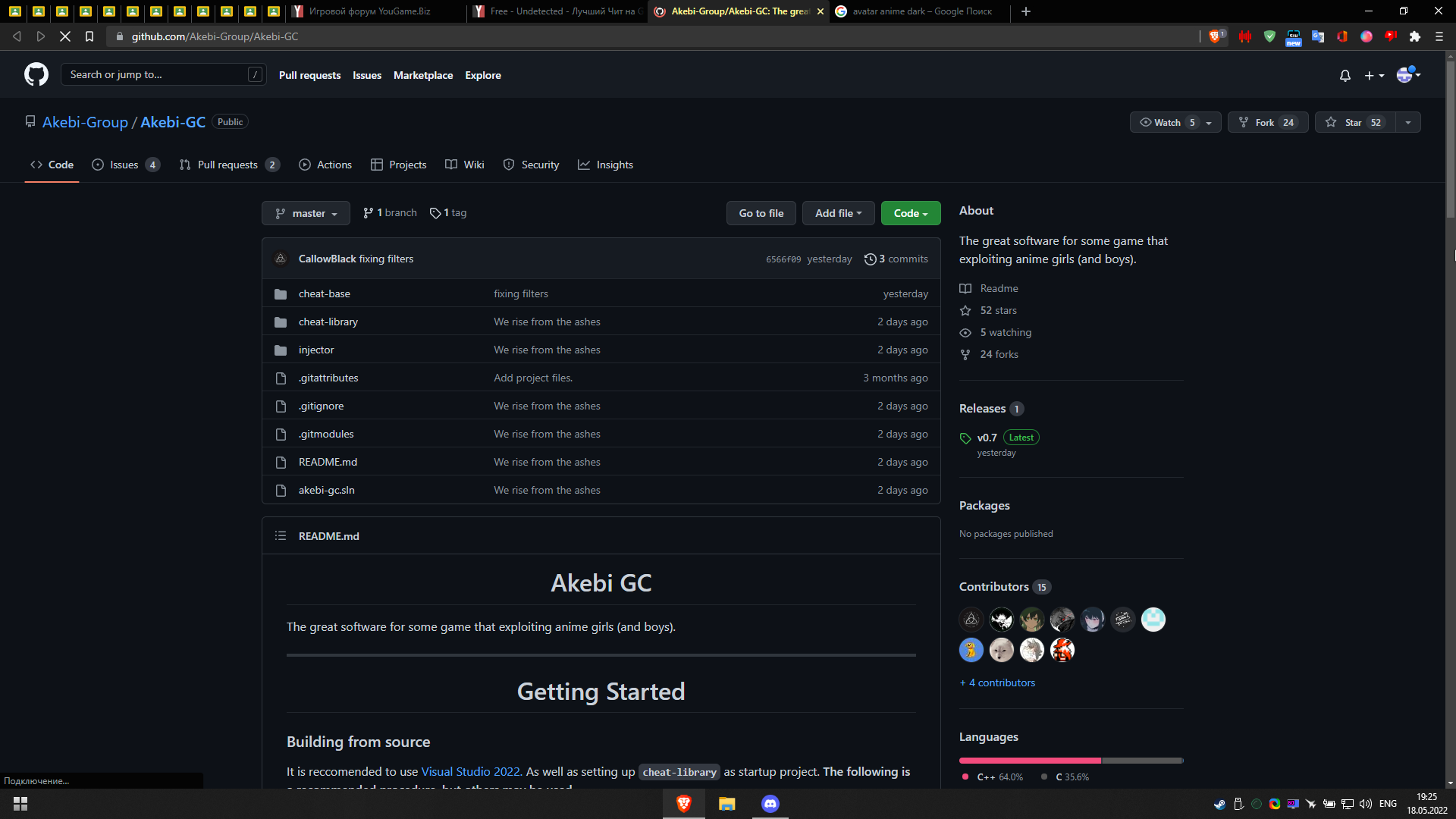
Task: Open the cheat-library folder
Action: click(328, 322)
